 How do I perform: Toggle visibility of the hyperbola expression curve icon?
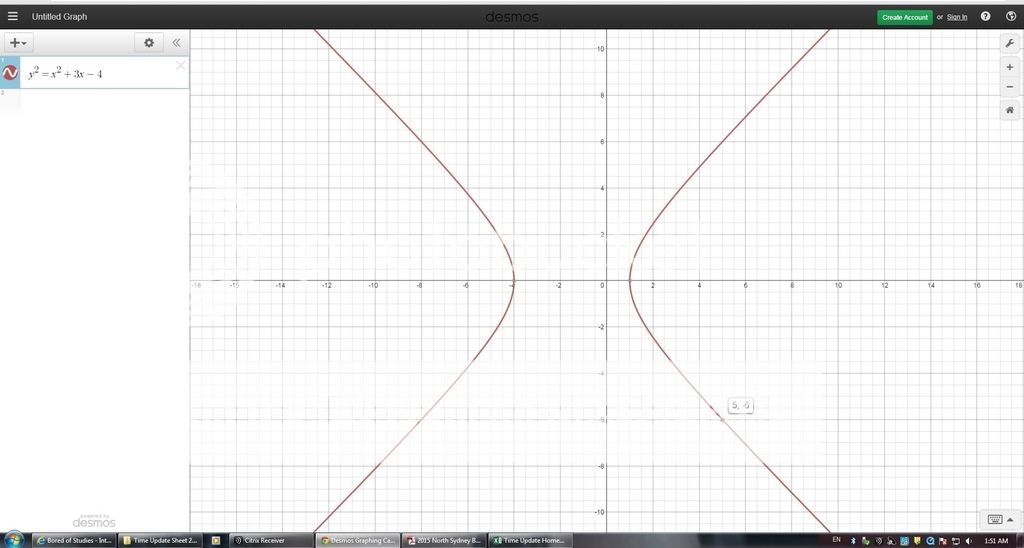point(11,73)
